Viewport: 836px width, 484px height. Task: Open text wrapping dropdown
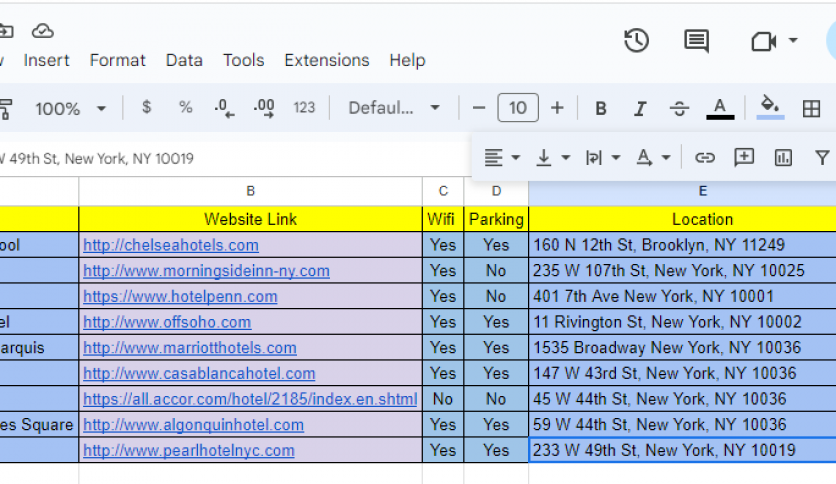tap(602, 157)
